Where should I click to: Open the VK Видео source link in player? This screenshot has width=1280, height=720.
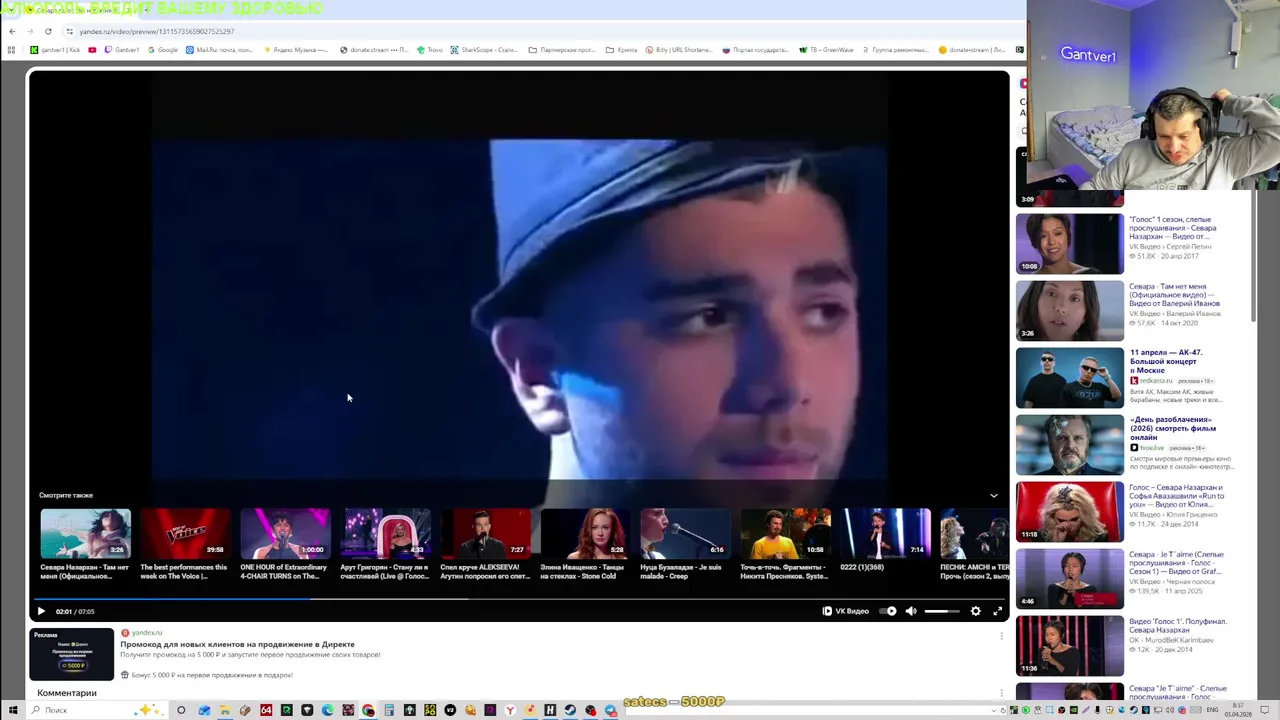846,611
